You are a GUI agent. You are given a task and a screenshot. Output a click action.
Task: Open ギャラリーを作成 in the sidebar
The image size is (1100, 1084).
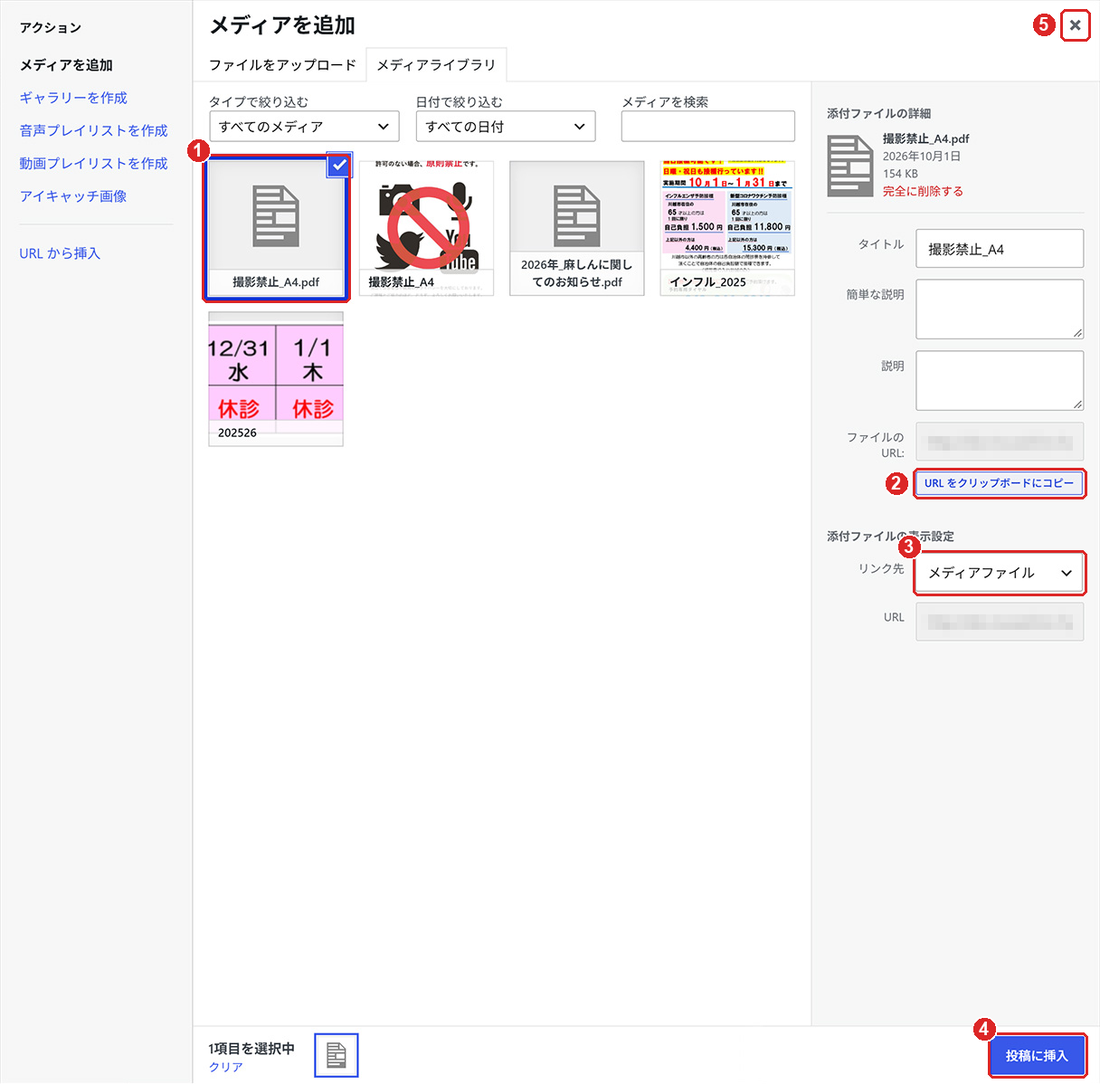tap(74, 98)
